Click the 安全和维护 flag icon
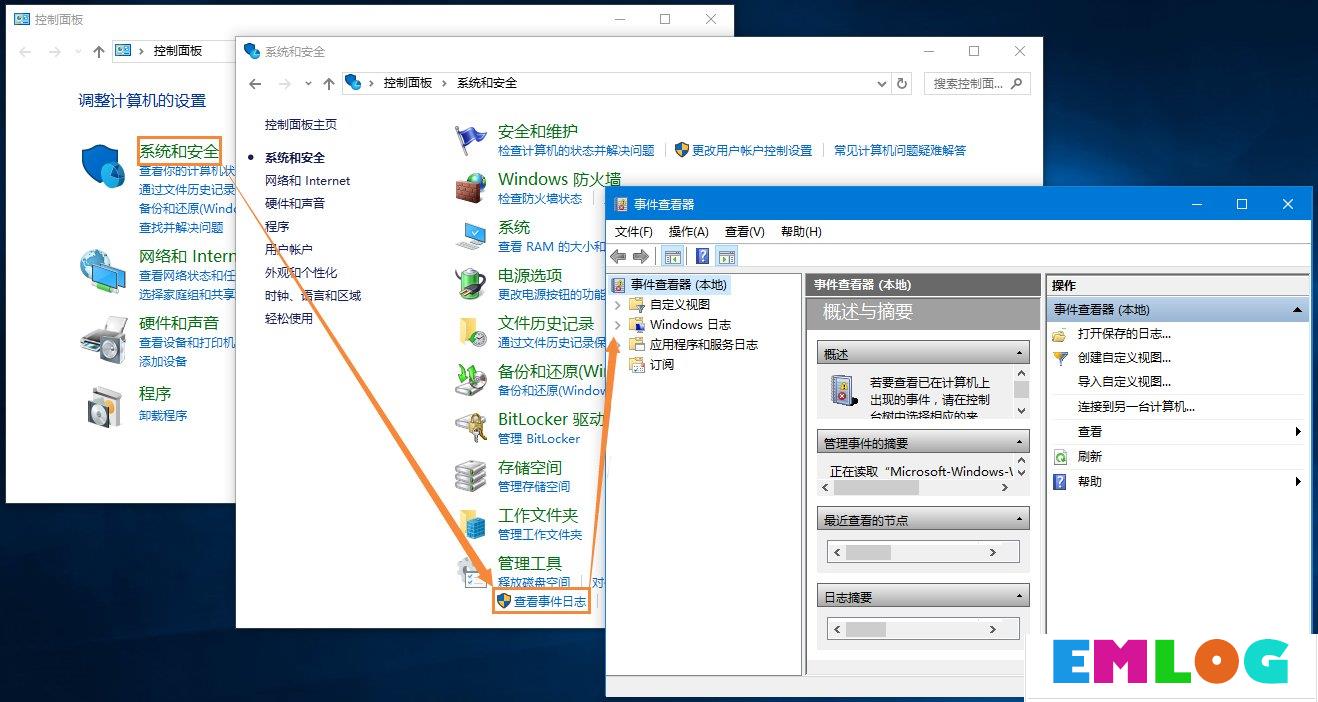The height and width of the screenshot is (702, 1318). [x=471, y=141]
